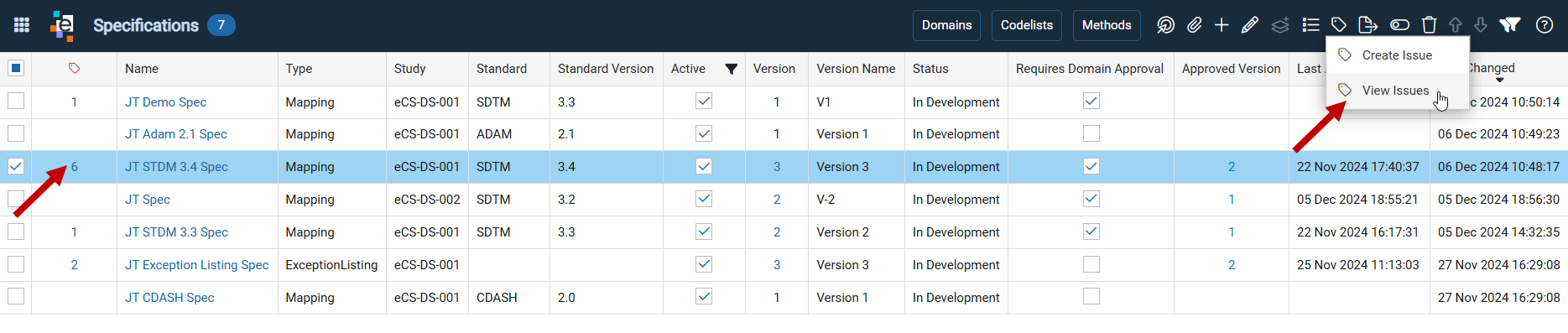Viewport: 1568px width, 333px height.
Task: Click the application logo icon
Action: coord(62,25)
